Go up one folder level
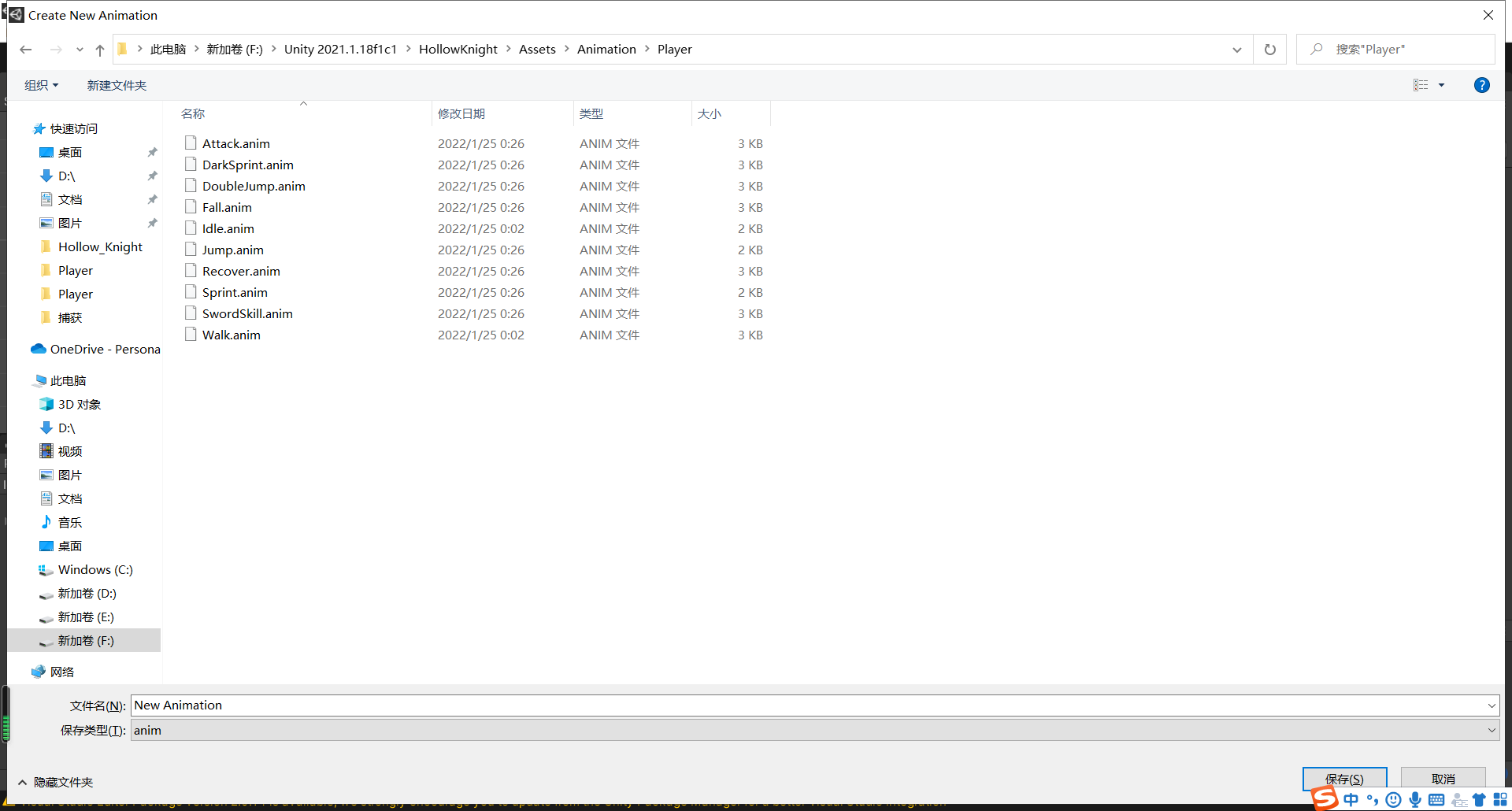1512x811 pixels. pos(100,50)
